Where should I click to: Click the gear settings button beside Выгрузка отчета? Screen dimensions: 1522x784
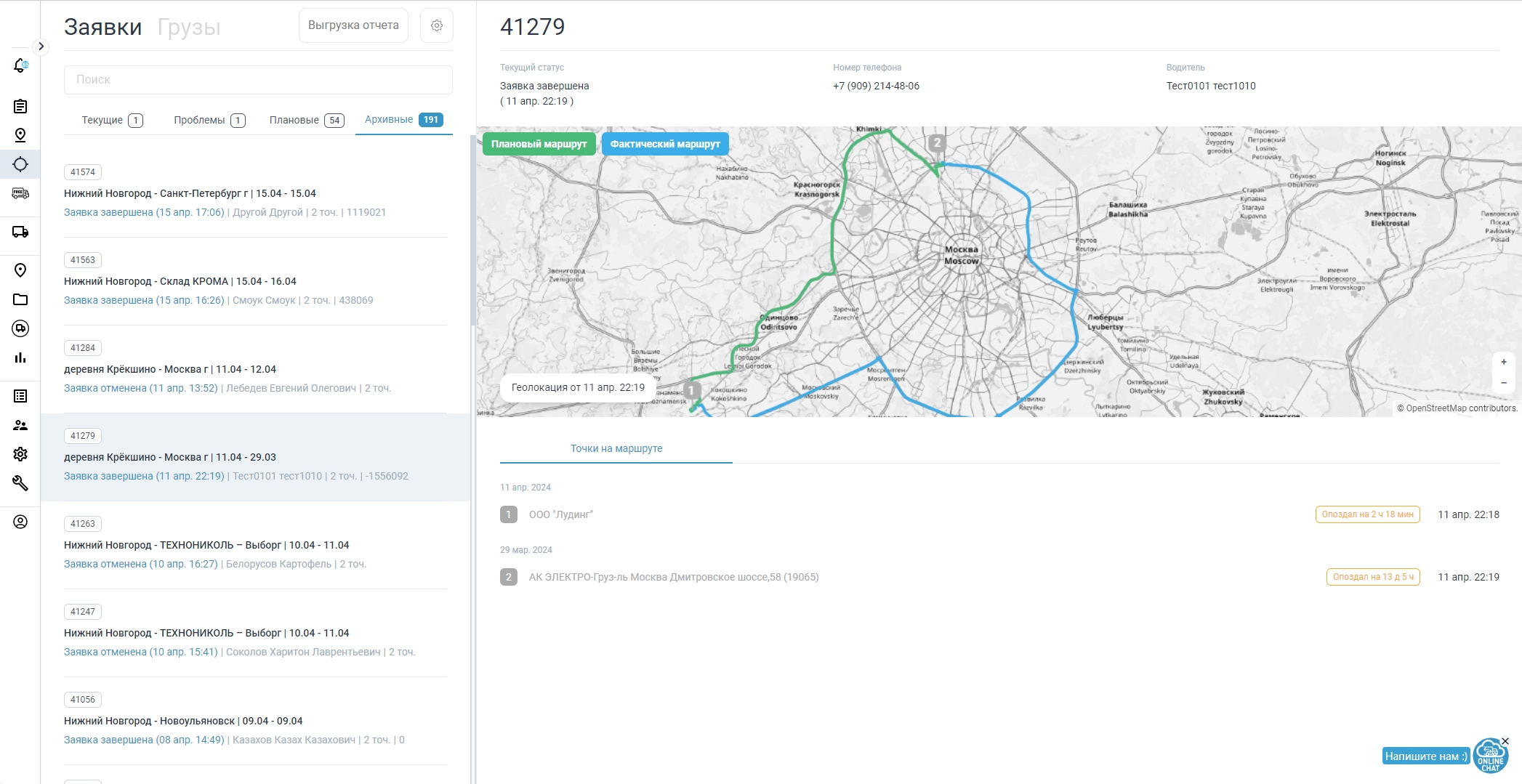437,25
